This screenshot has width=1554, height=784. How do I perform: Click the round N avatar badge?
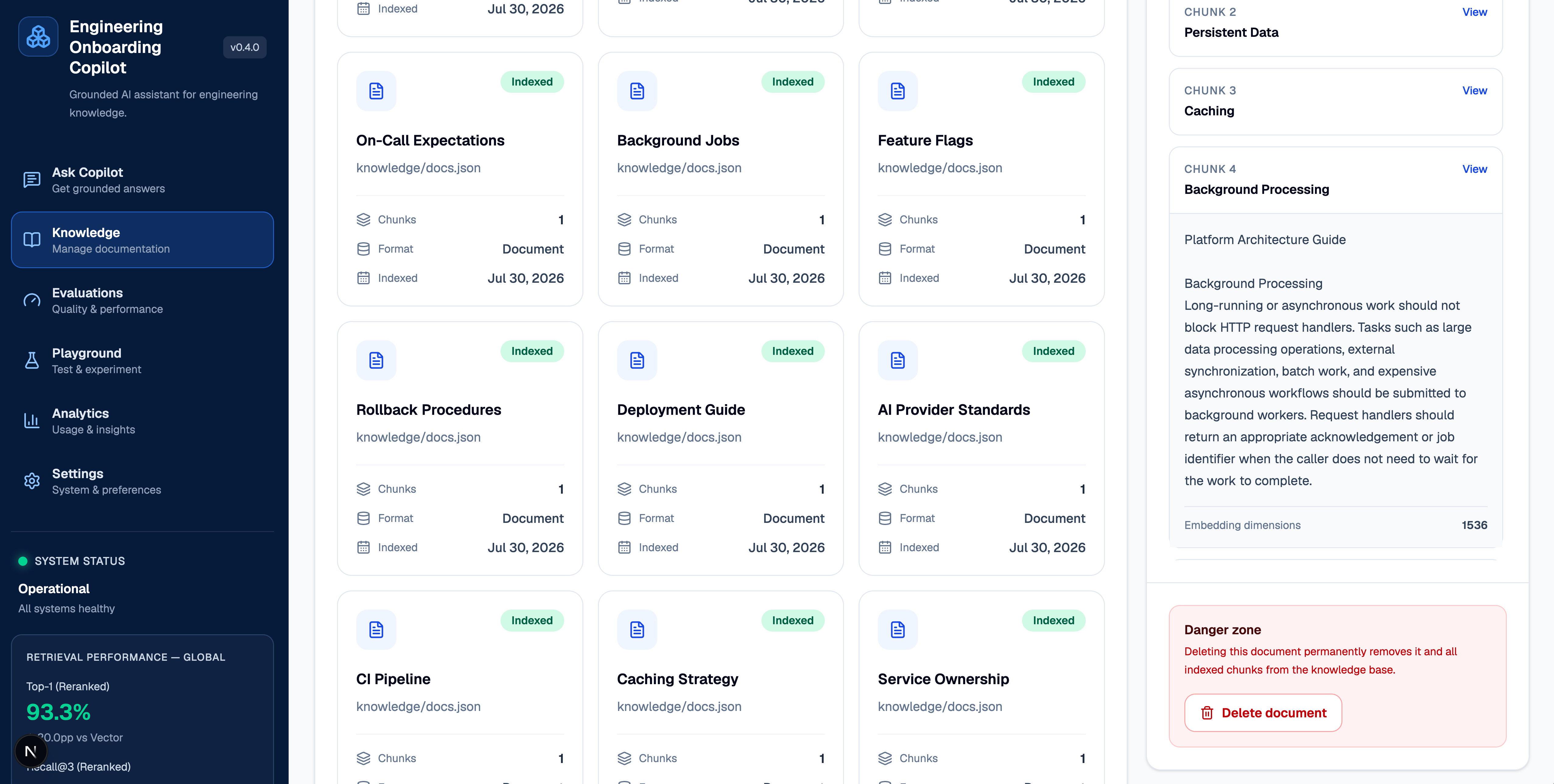pos(31,751)
